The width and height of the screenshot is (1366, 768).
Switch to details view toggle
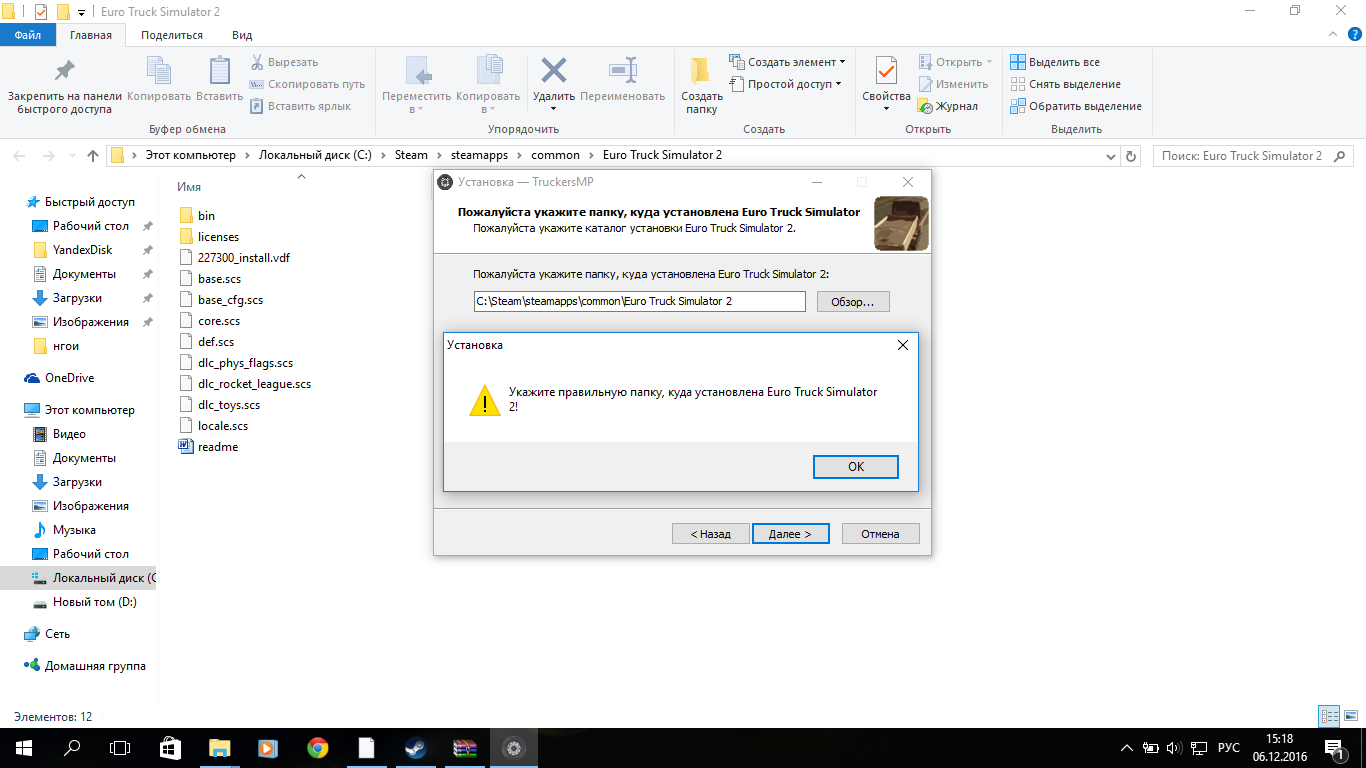pos(1329,716)
